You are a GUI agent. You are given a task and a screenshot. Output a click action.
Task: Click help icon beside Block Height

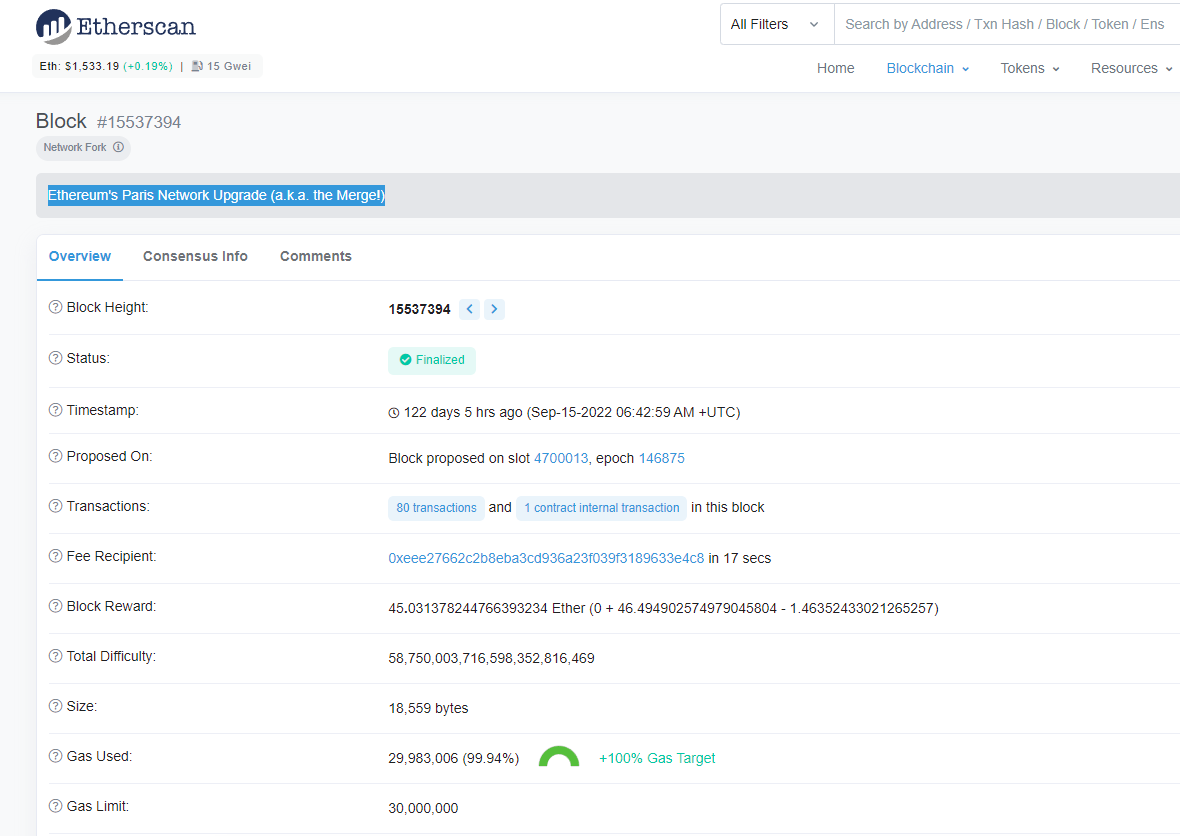[x=55, y=307]
